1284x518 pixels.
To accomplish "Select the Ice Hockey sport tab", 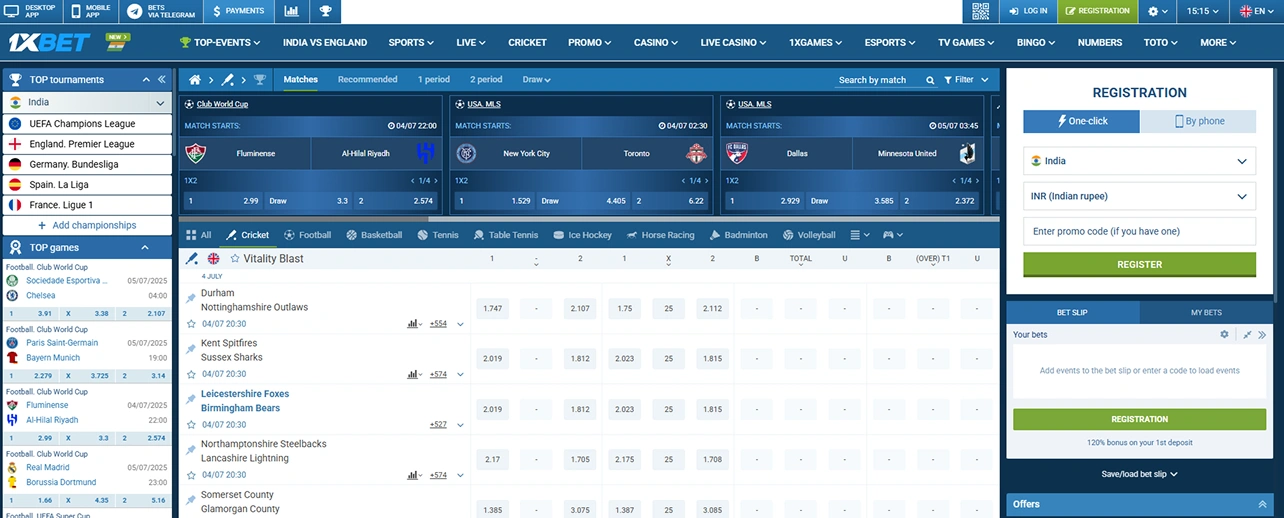I will tap(581, 235).
